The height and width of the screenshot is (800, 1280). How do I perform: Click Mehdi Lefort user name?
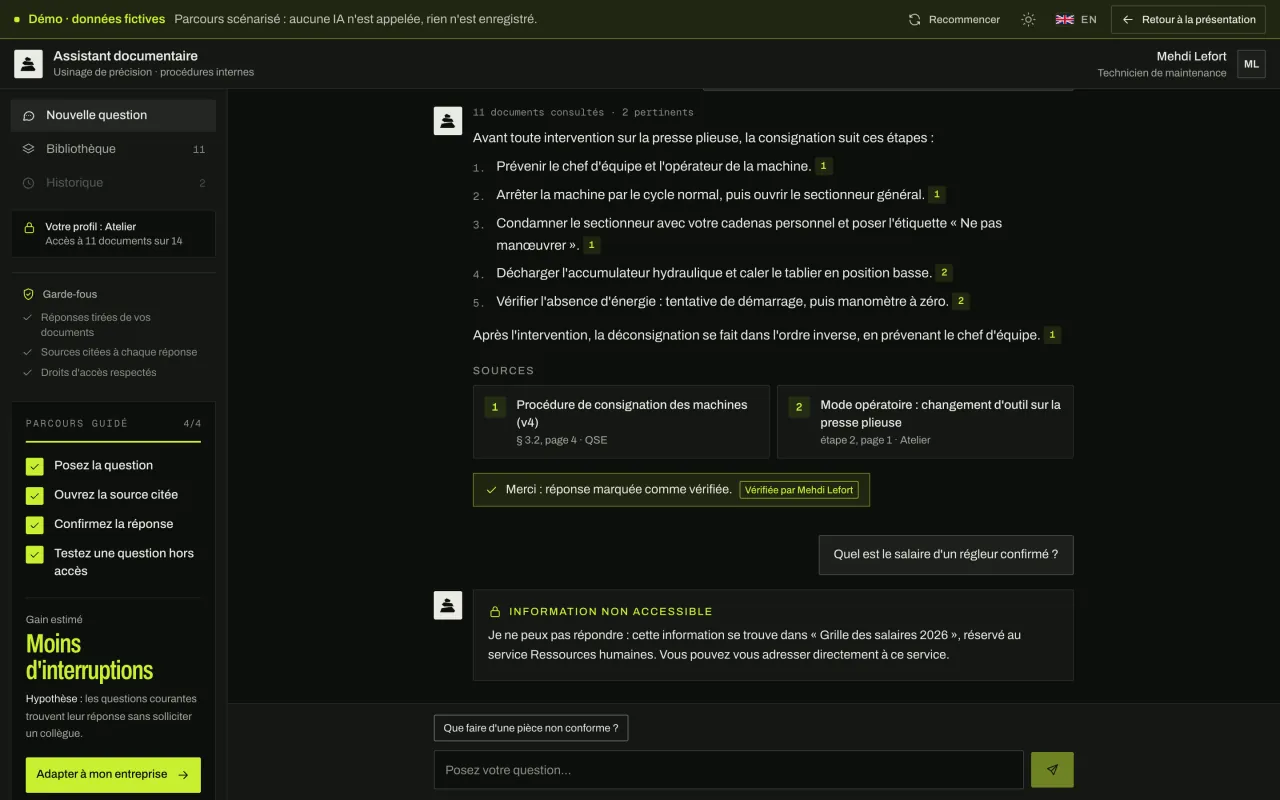click(1191, 56)
